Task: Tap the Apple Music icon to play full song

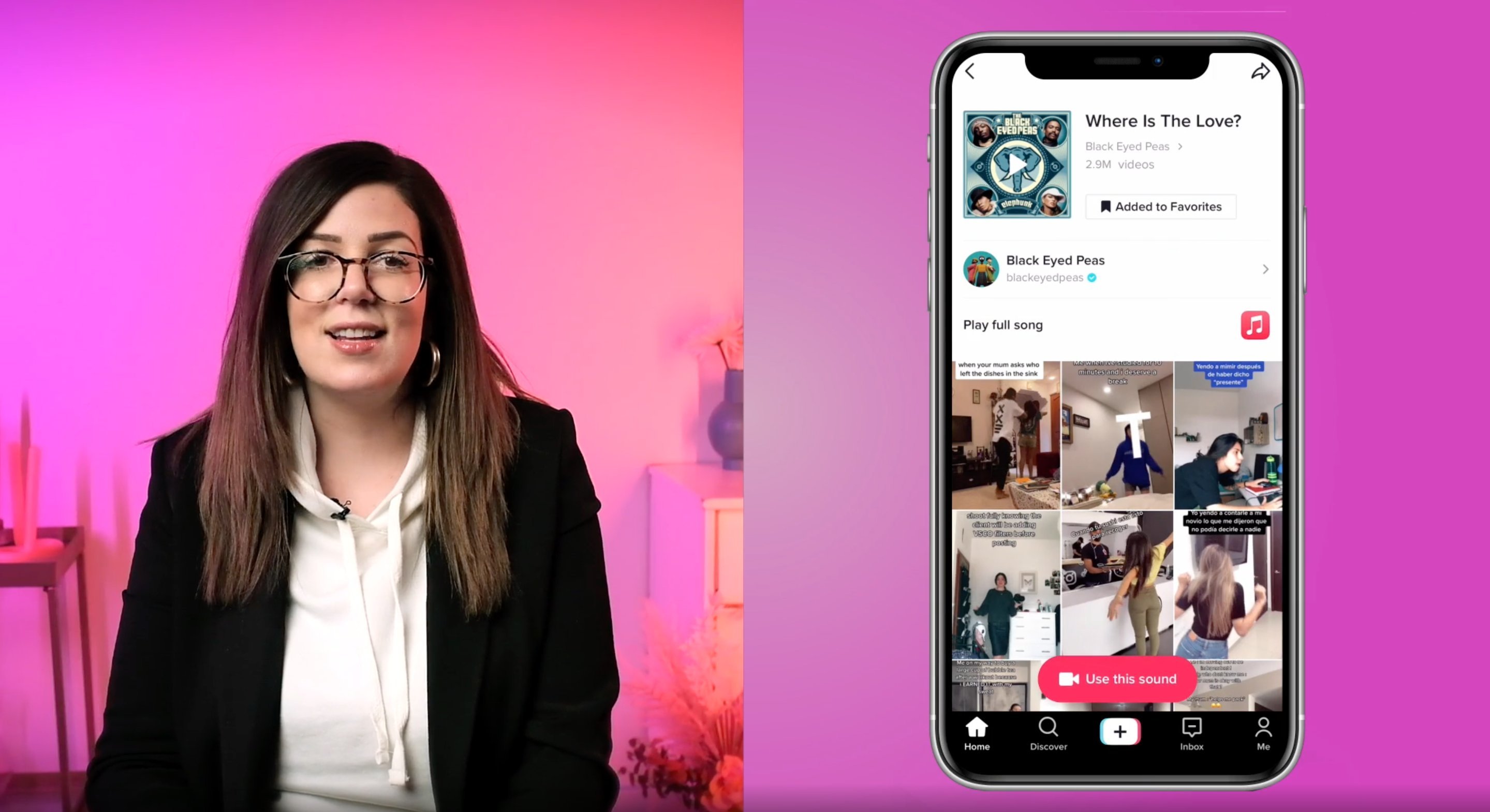Action: pos(1255,325)
